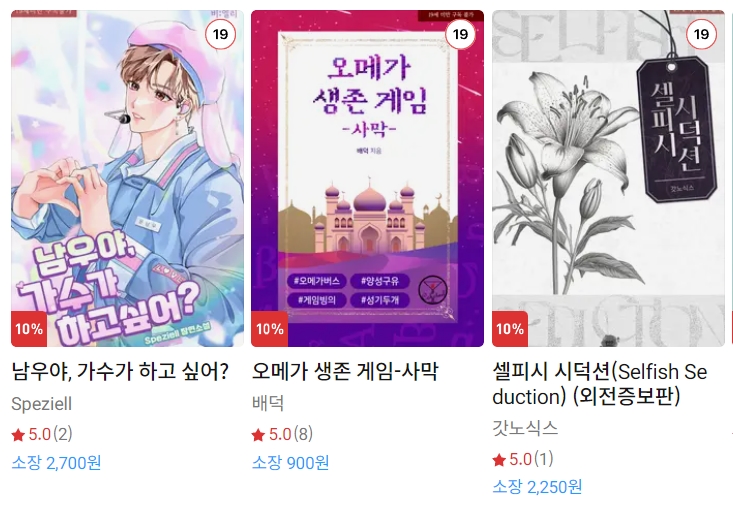This screenshot has height=510, width=733.
Task: Click the red star rating icon under 갓노식스
Action: click(499, 460)
